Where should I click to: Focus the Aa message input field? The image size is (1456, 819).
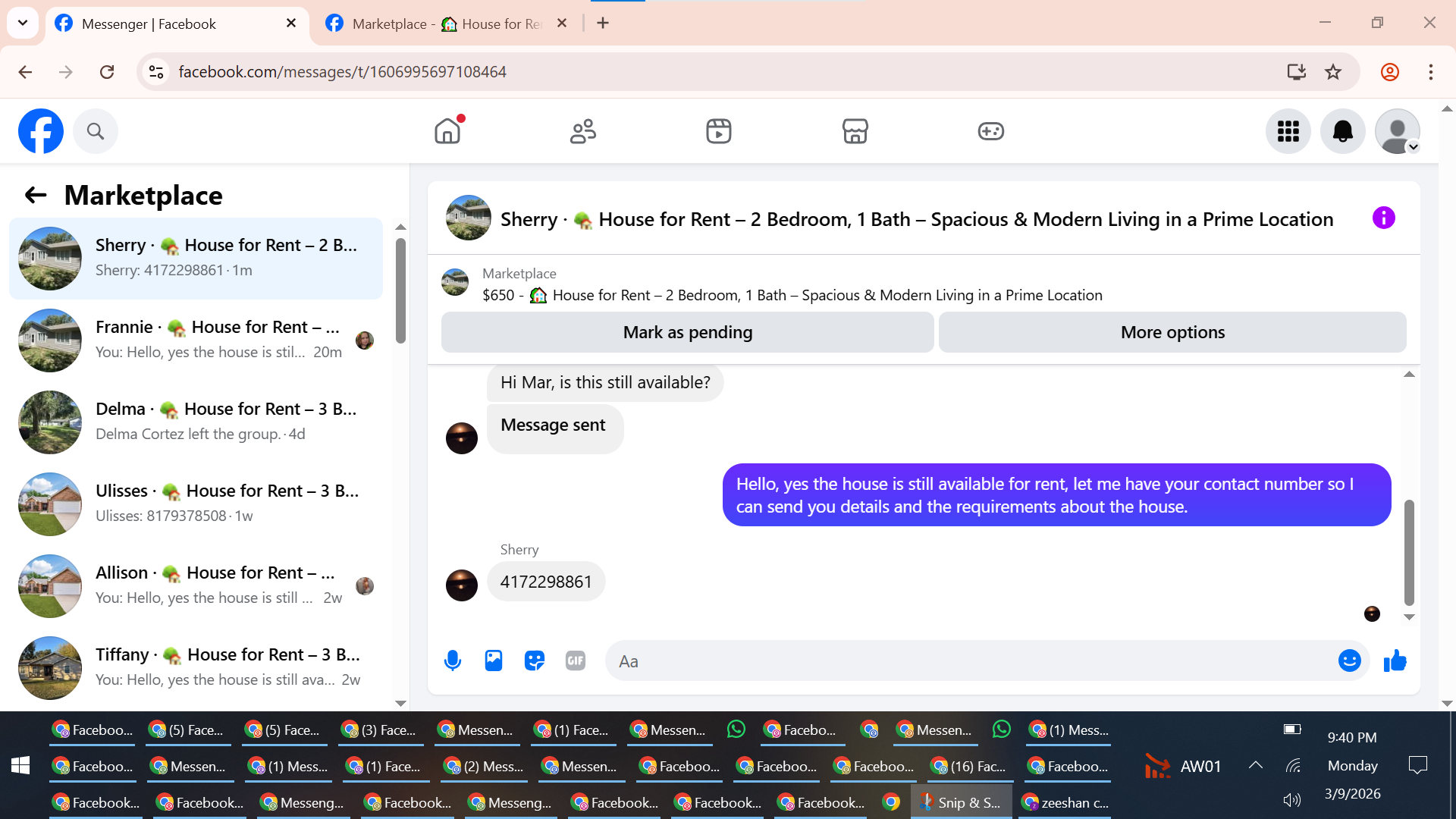(971, 661)
